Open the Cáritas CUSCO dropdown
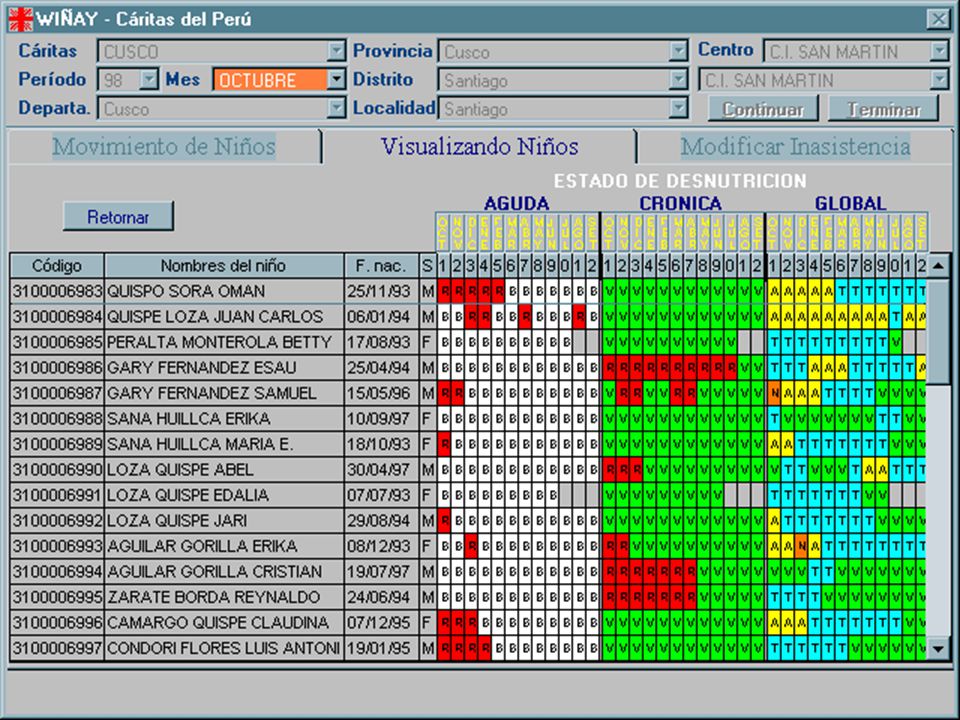The image size is (960, 720). [336, 51]
